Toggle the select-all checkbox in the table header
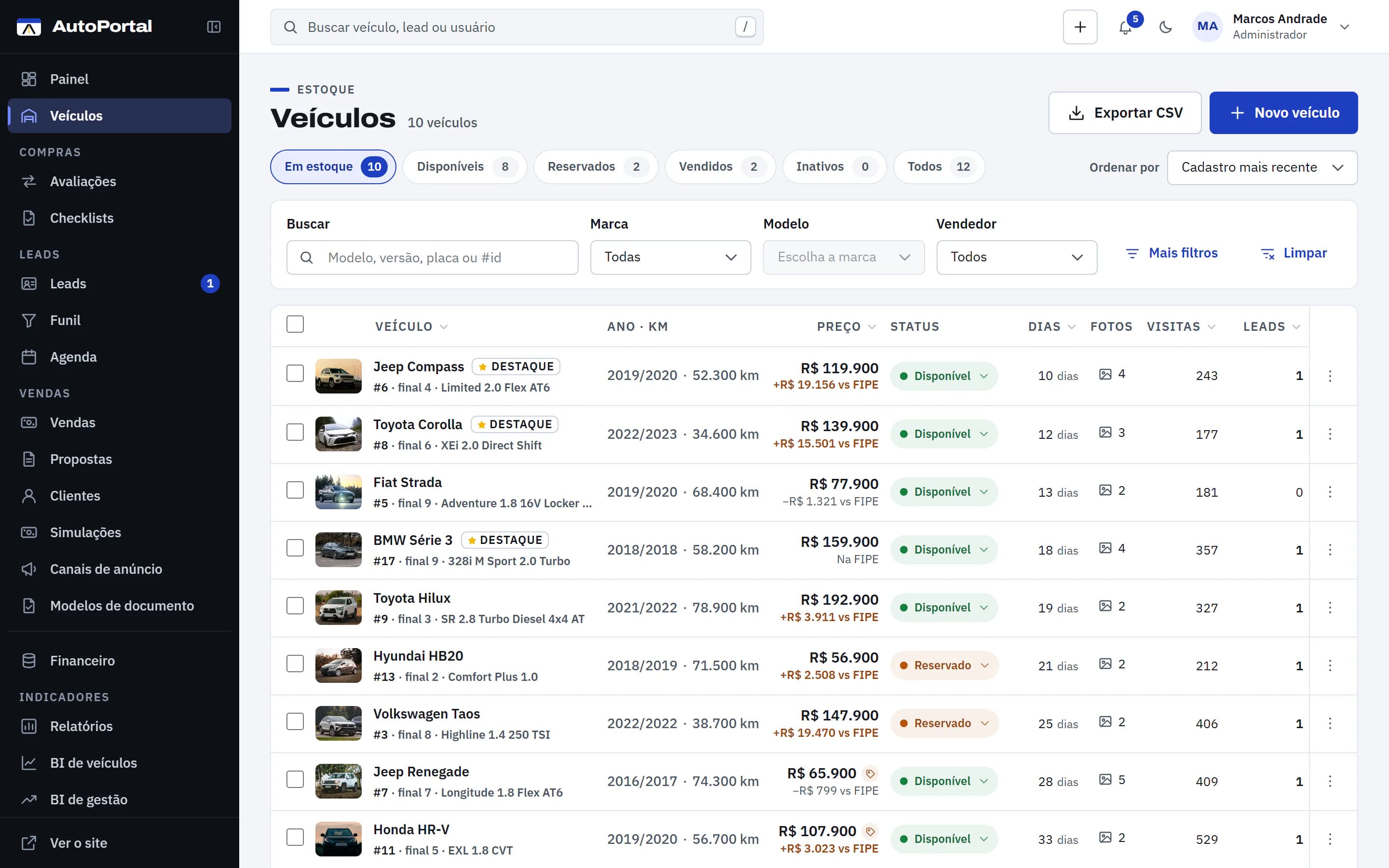1389x868 pixels. pos(295,325)
